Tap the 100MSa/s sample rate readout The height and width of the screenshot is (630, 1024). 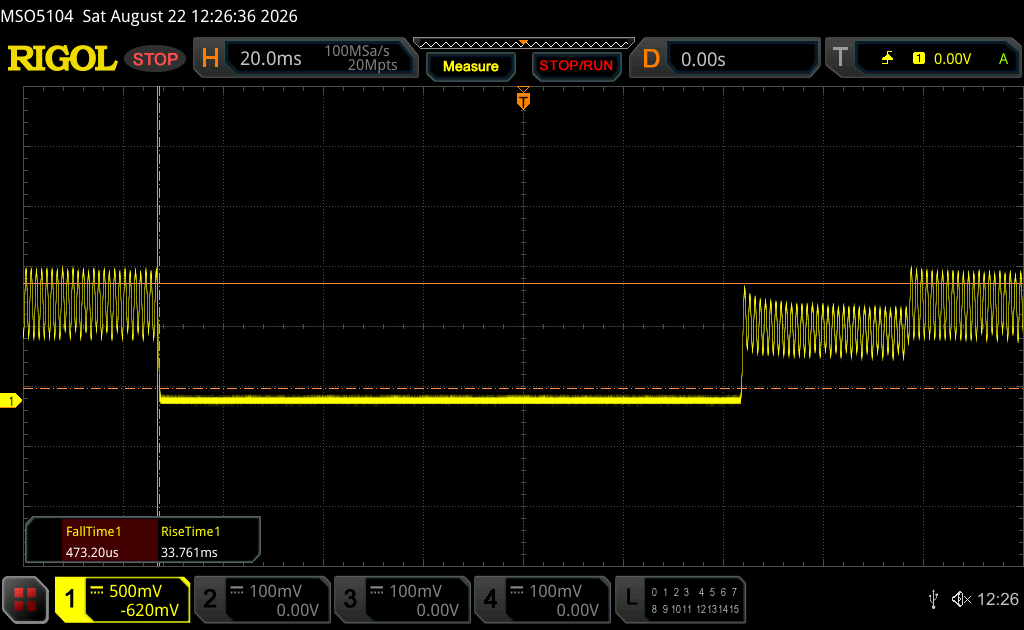point(357,51)
